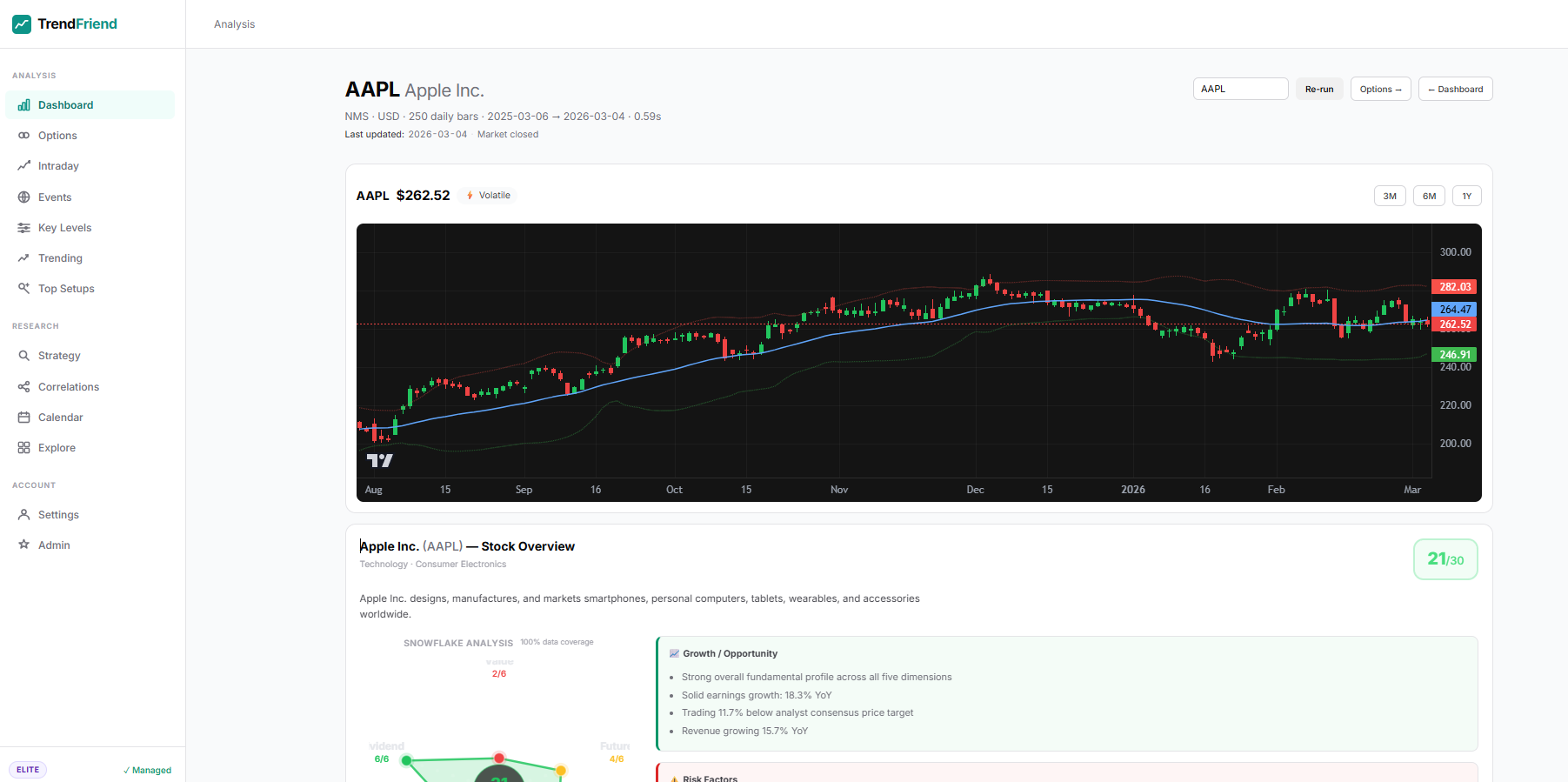The image size is (1568, 782).
Task: Open the Calendar research page
Action: click(x=90, y=418)
